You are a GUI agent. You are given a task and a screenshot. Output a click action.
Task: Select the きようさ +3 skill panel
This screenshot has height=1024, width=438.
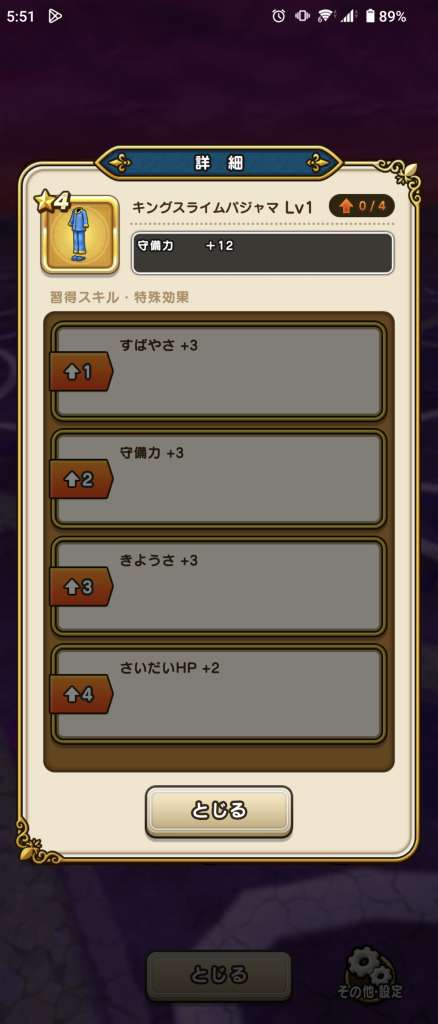(219, 586)
